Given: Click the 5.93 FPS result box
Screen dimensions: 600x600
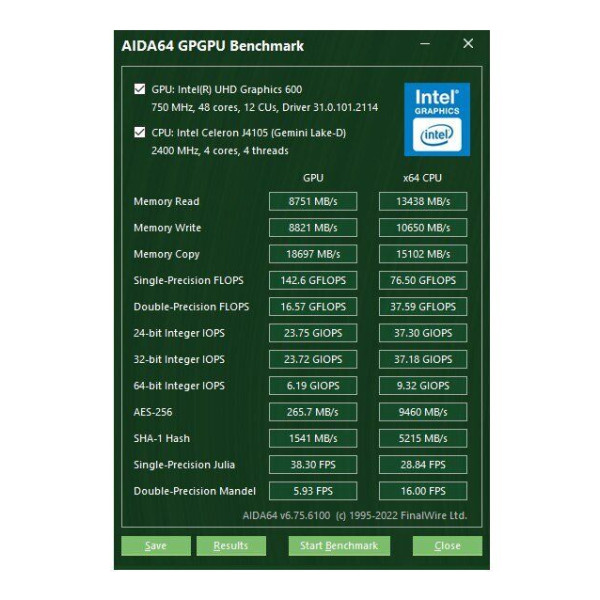Looking at the screenshot, I should (313, 491).
